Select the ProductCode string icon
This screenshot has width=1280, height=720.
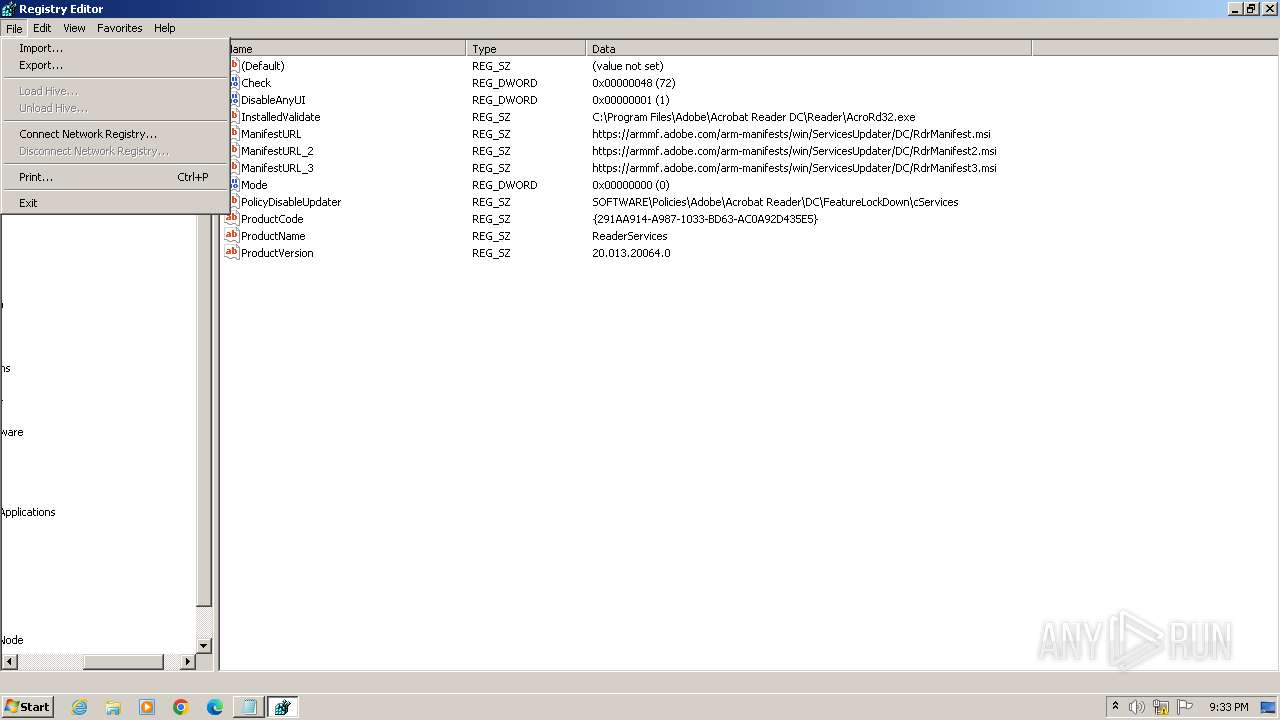point(231,219)
